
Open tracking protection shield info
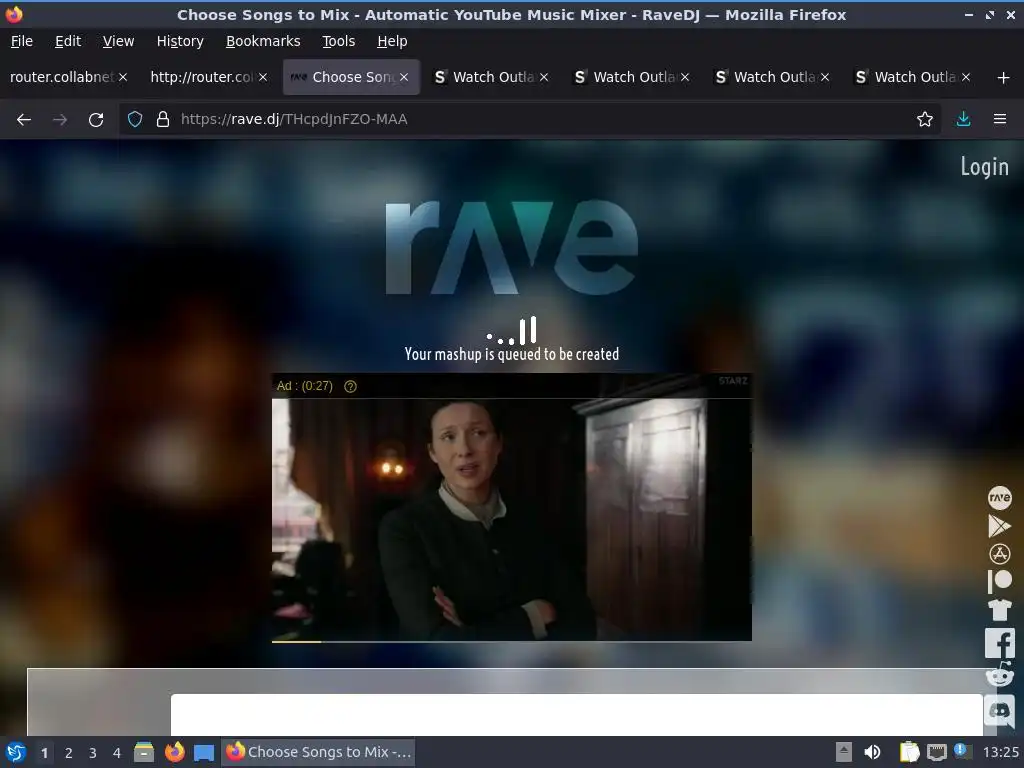[x=135, y=120]
